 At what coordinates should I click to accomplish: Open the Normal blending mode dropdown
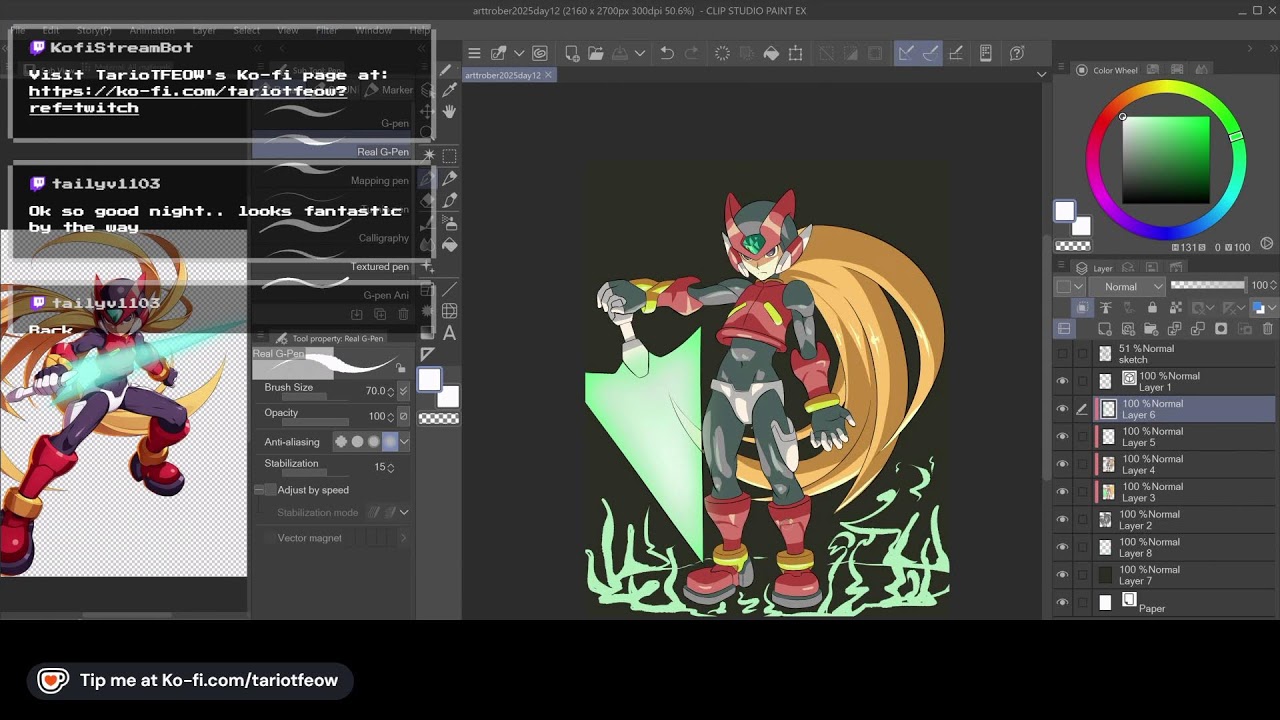click(1128, 286)
